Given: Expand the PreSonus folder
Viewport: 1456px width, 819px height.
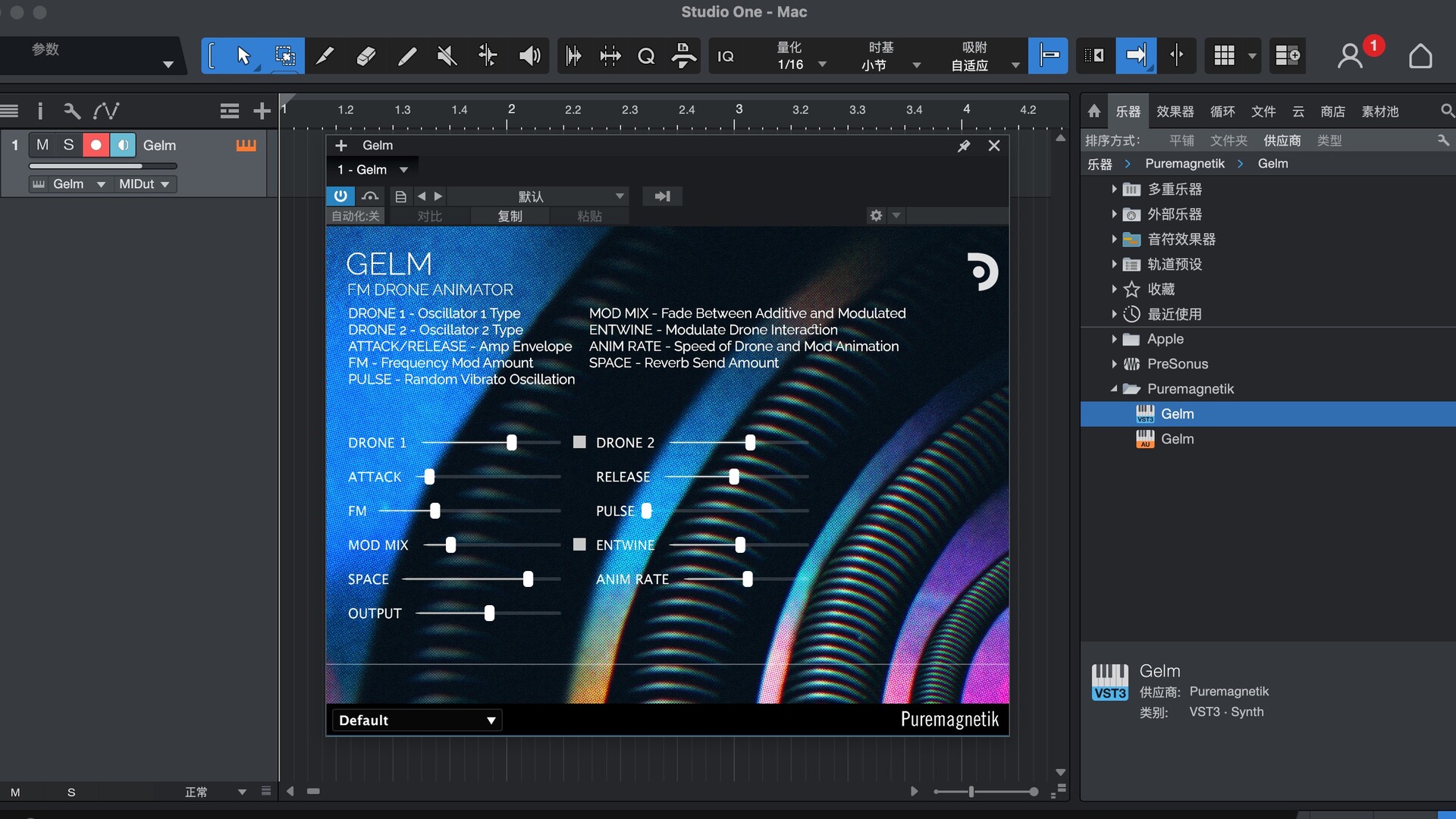Looking at the screenshot, I should [1114, 364].
